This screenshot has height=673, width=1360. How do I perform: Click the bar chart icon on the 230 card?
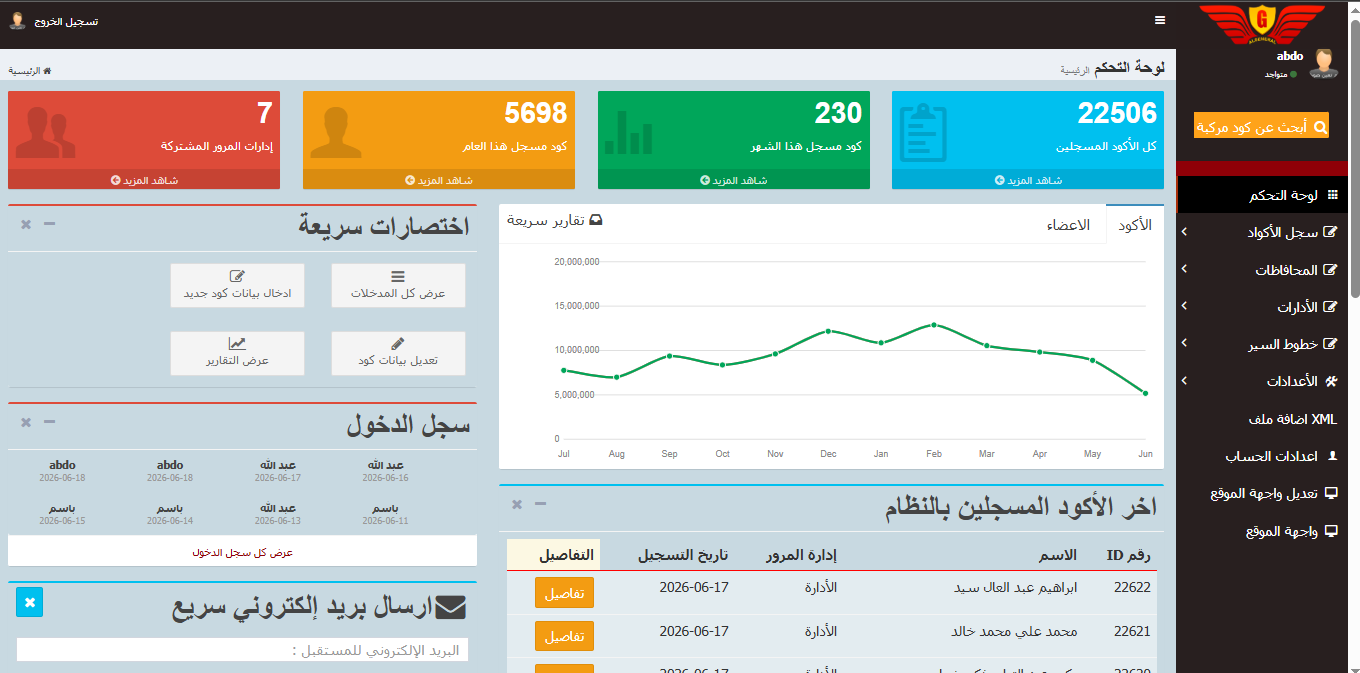point(629,133)
